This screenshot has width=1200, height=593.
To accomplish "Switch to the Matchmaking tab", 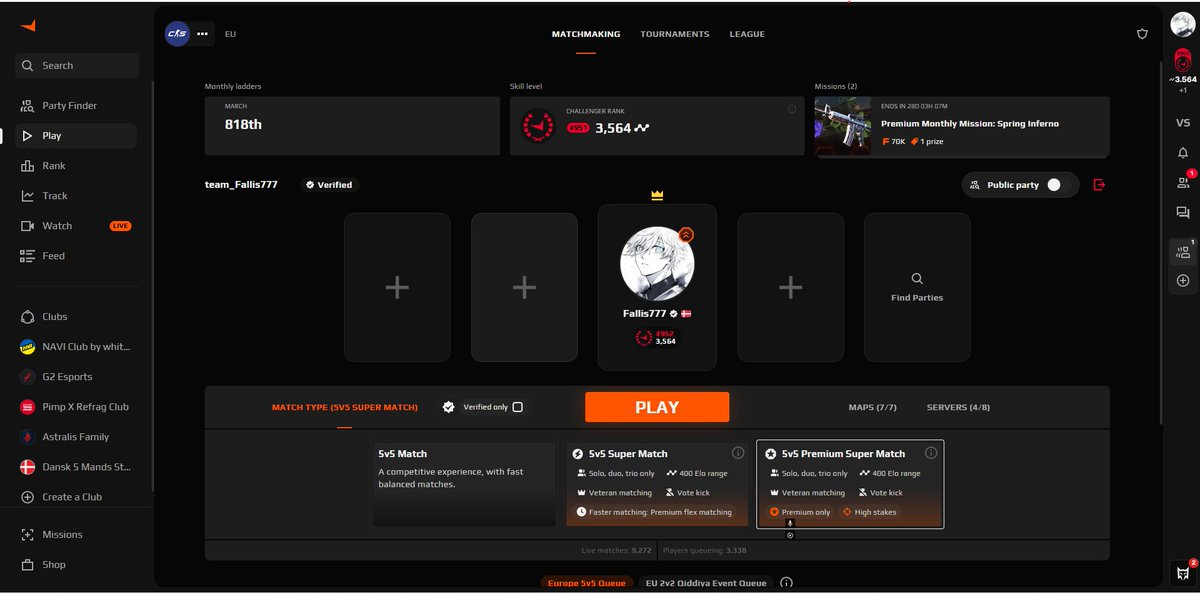I will coord(586,34).
